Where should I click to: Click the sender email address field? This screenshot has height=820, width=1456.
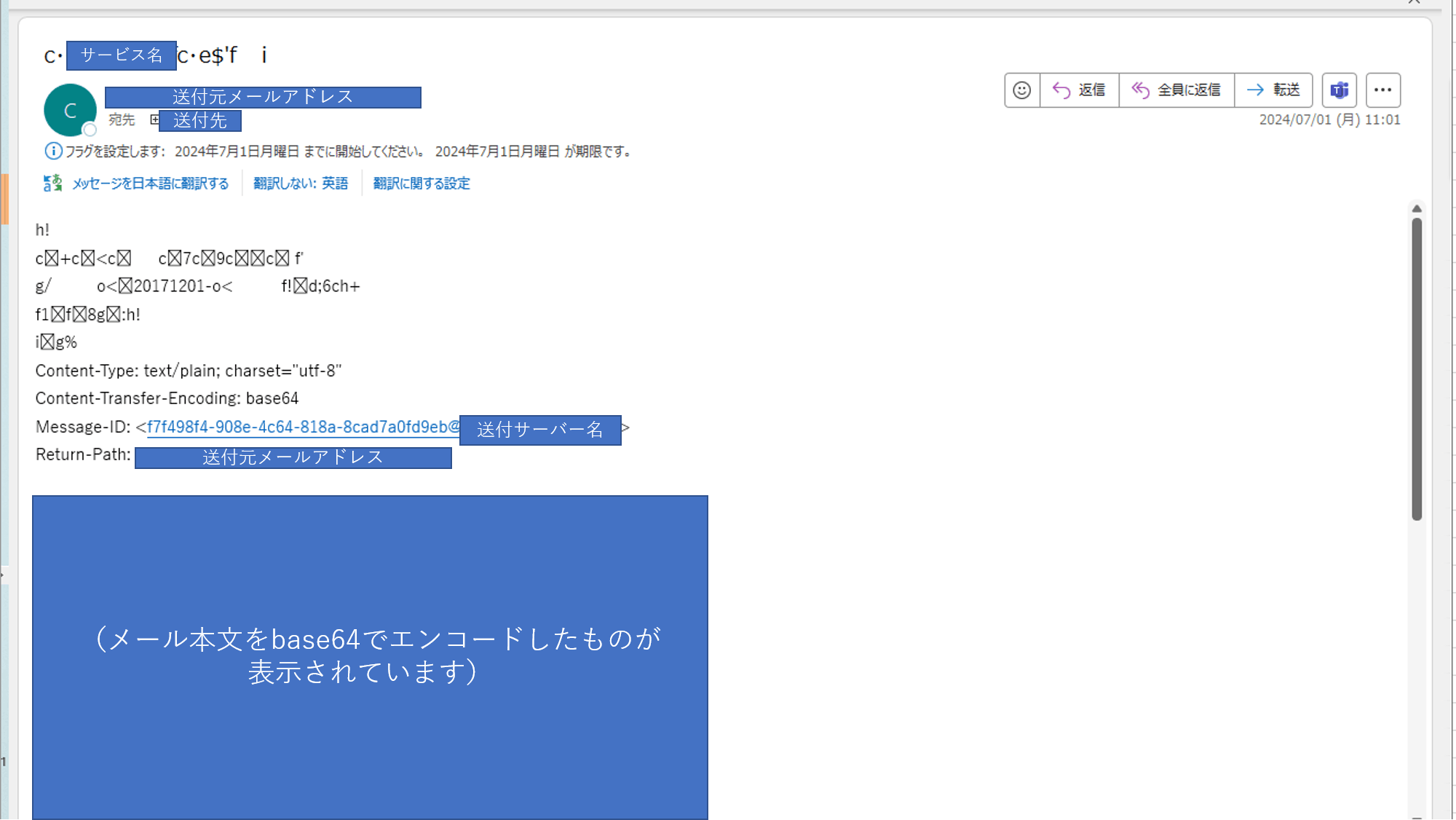point(263,97)
